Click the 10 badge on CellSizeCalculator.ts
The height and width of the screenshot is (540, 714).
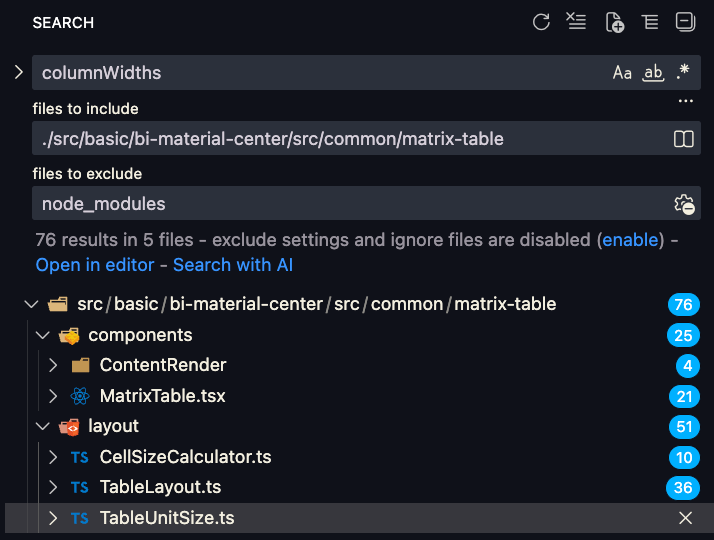pyautogui.click(x=684, y=458)
